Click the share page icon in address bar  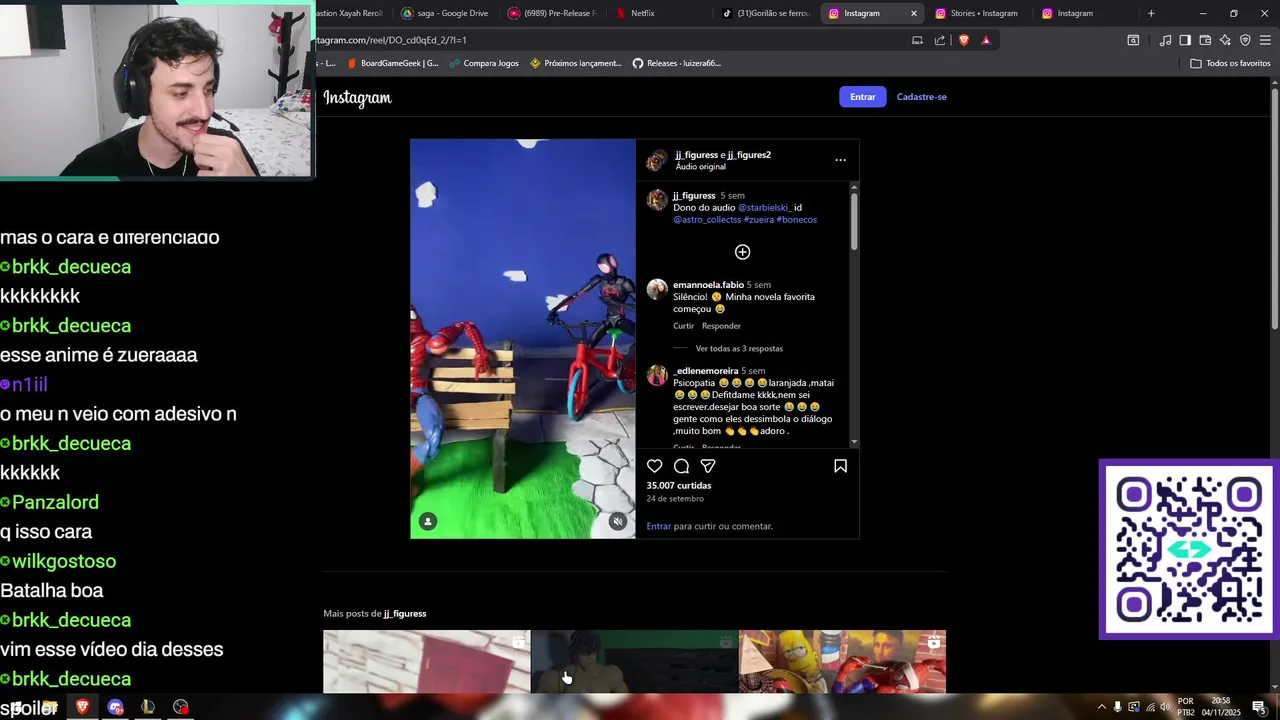(x=940, y=40)
